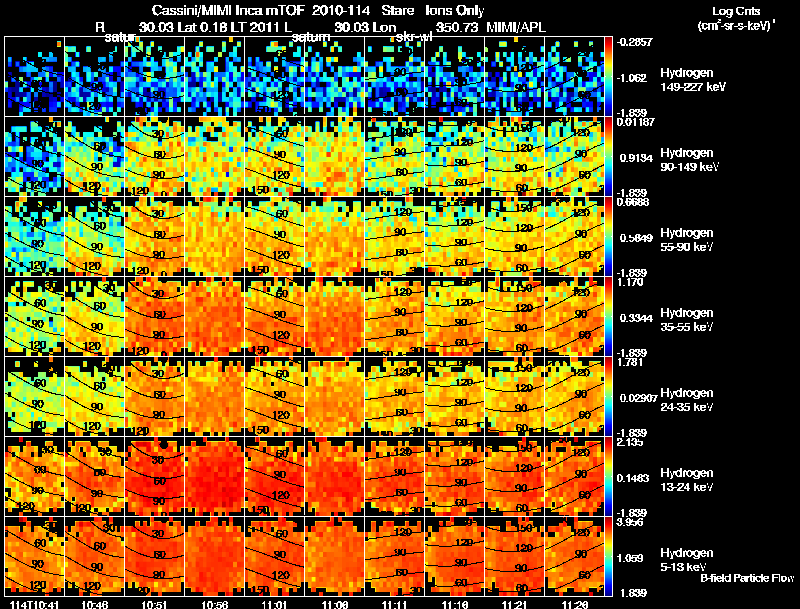Click the 11:16 panel in the 24-35 keV row
Viewport: 800px width, 609px height.
[455, 396]
